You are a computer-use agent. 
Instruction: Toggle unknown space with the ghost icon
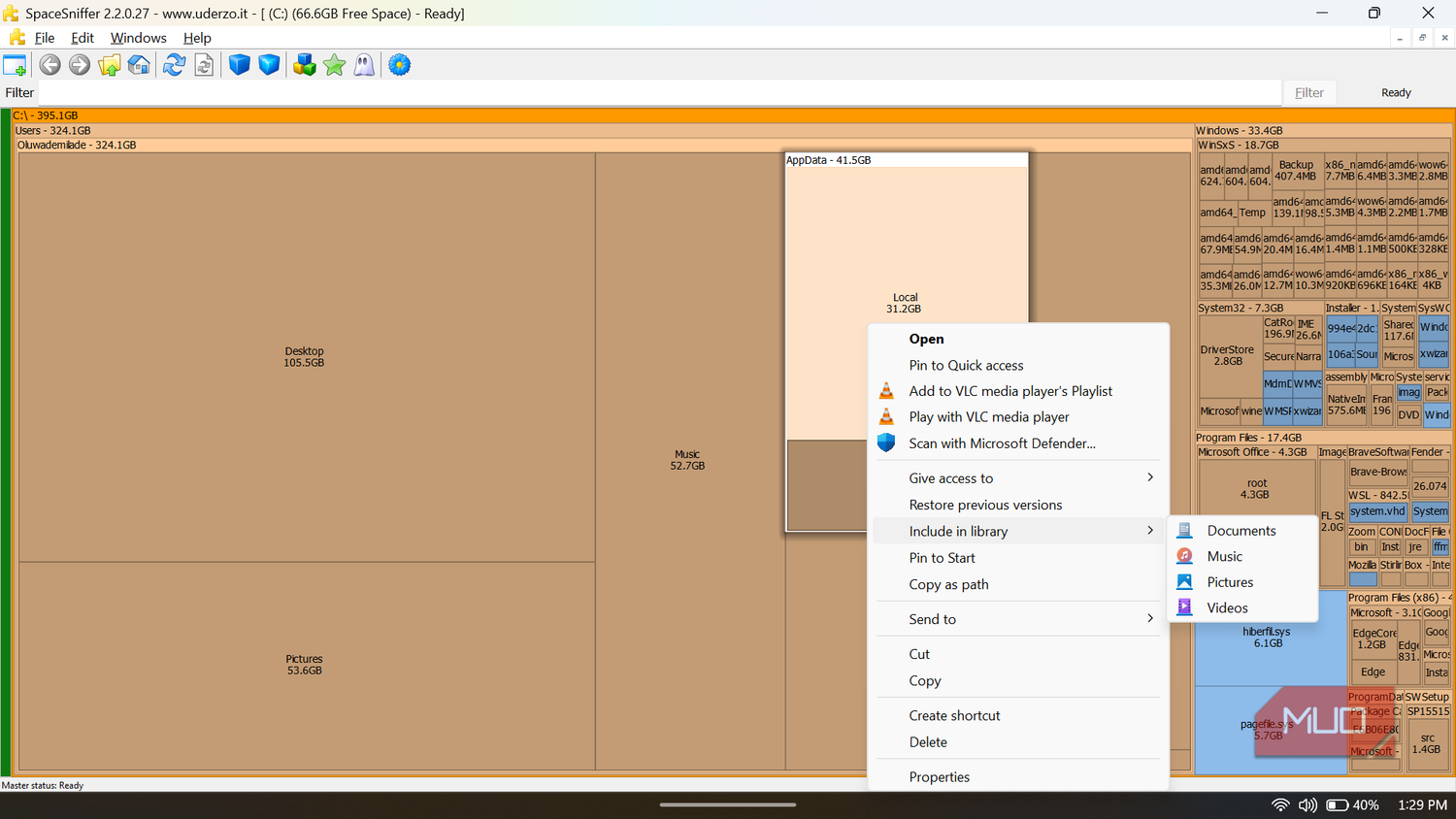[364, 65]
